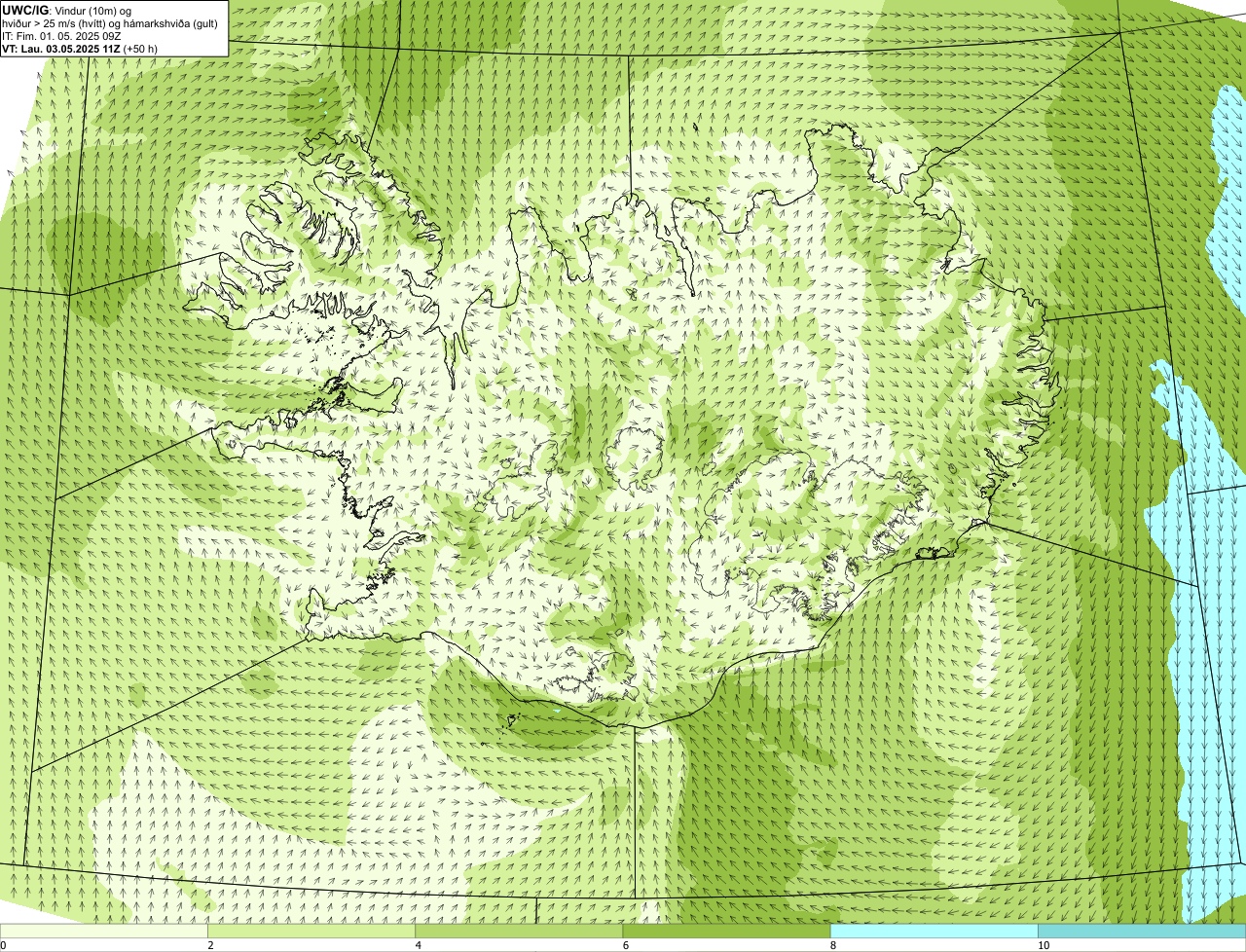Click the 2–4 m/s light green legend segment
This screenshot has height=952, width=1246.
tap(311, 932)
